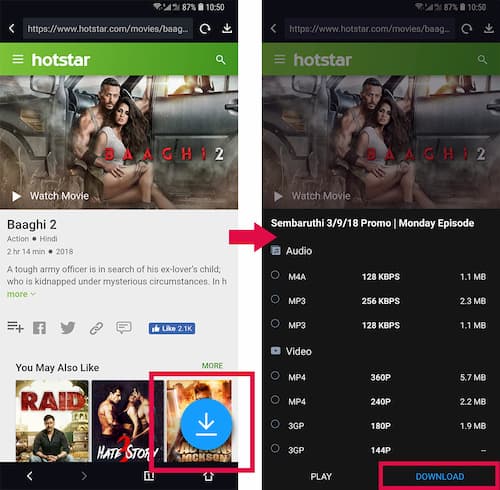Open the Hate Story 3 thumbnail

tap(128, 421)
